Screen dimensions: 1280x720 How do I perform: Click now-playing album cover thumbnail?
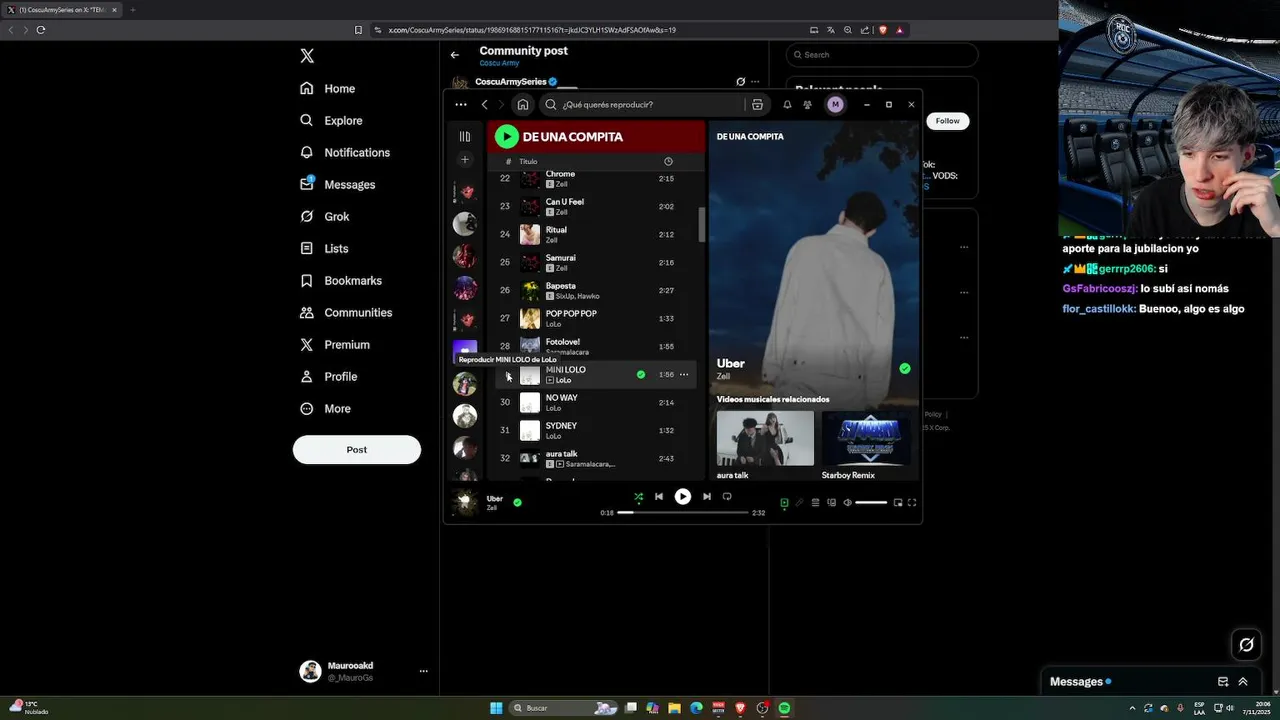(x=464, y=502)
